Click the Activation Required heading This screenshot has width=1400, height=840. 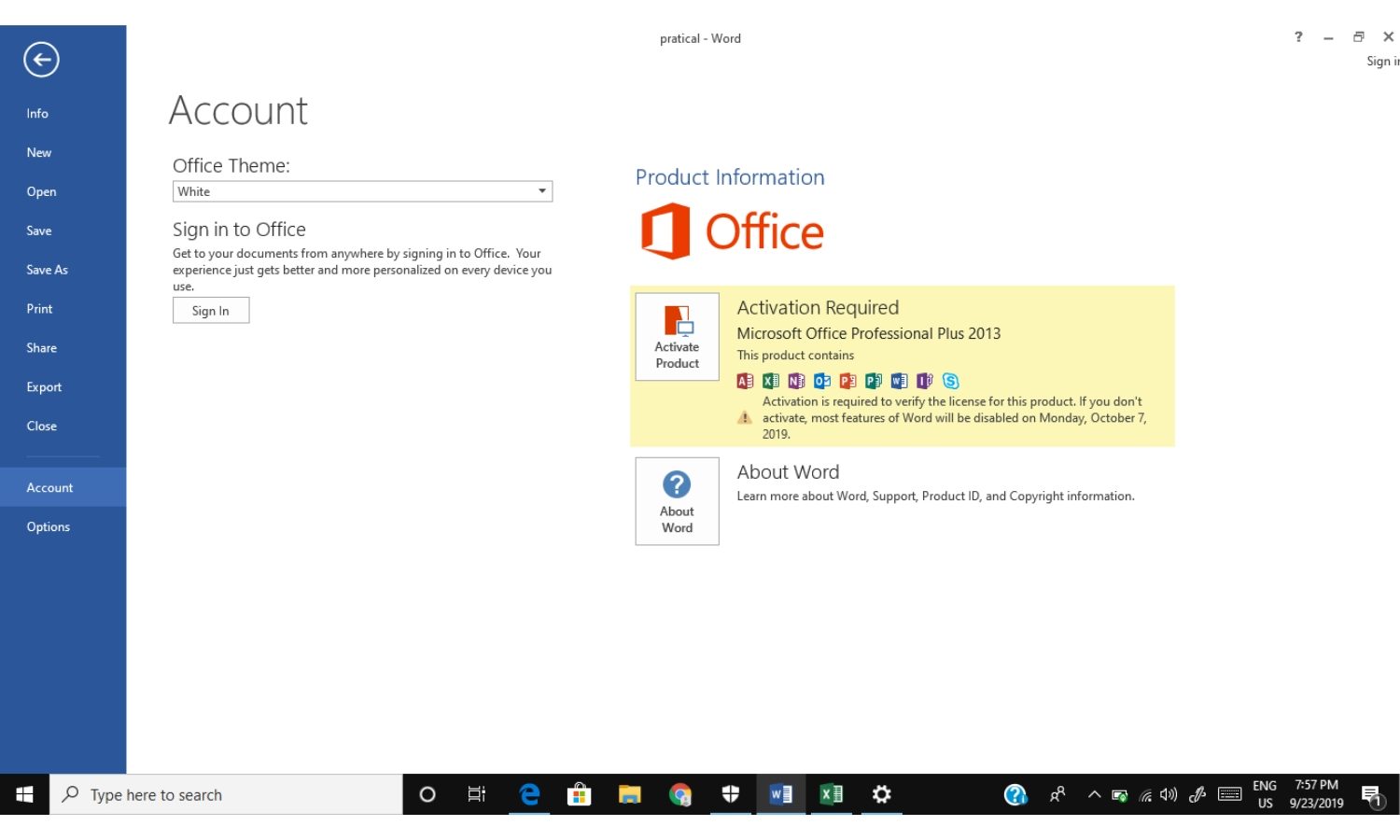818,308
